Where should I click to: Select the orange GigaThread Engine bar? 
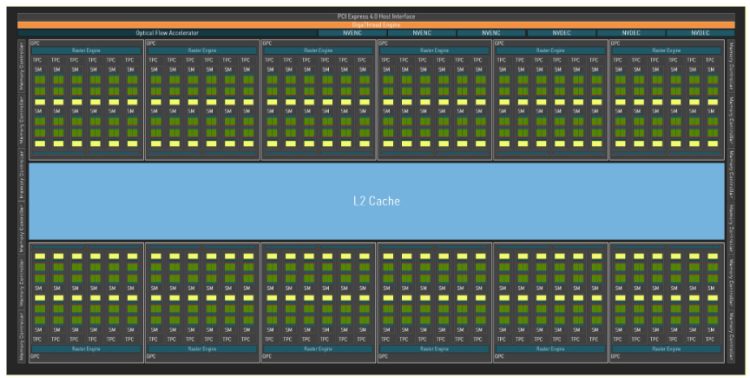[376, 25]
